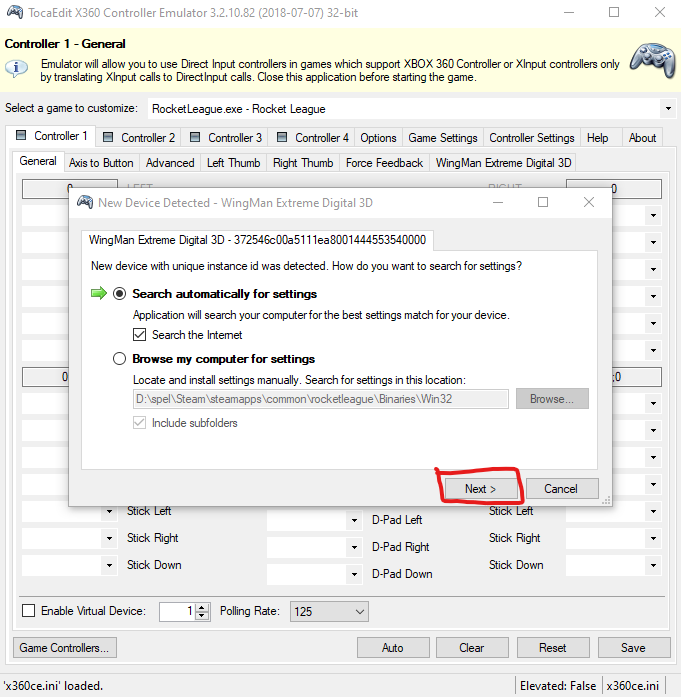This screenshot has height=697, width=681.
Task: Click the controller icon in main title bar
Action: [15, 12]
